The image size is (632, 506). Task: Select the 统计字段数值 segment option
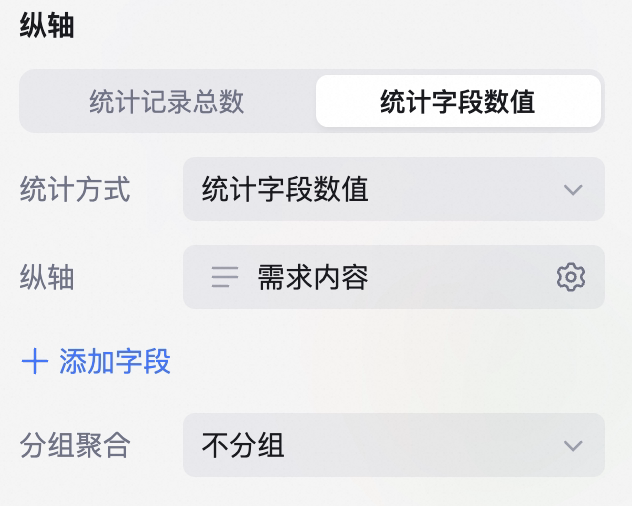point(458,101)
